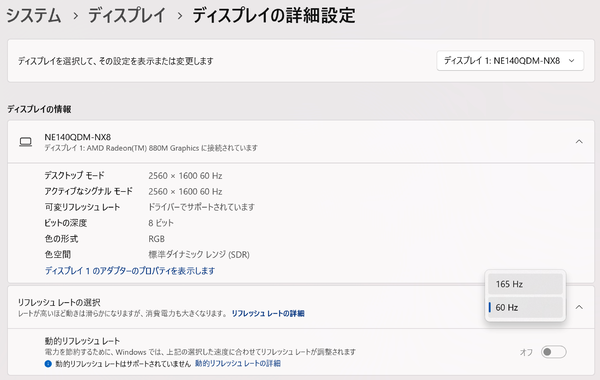Collapse the リフレッシュ レートの選択 section chevron
Image resolution: width=600 pixels, height=380 pixels.
(579, 307)
